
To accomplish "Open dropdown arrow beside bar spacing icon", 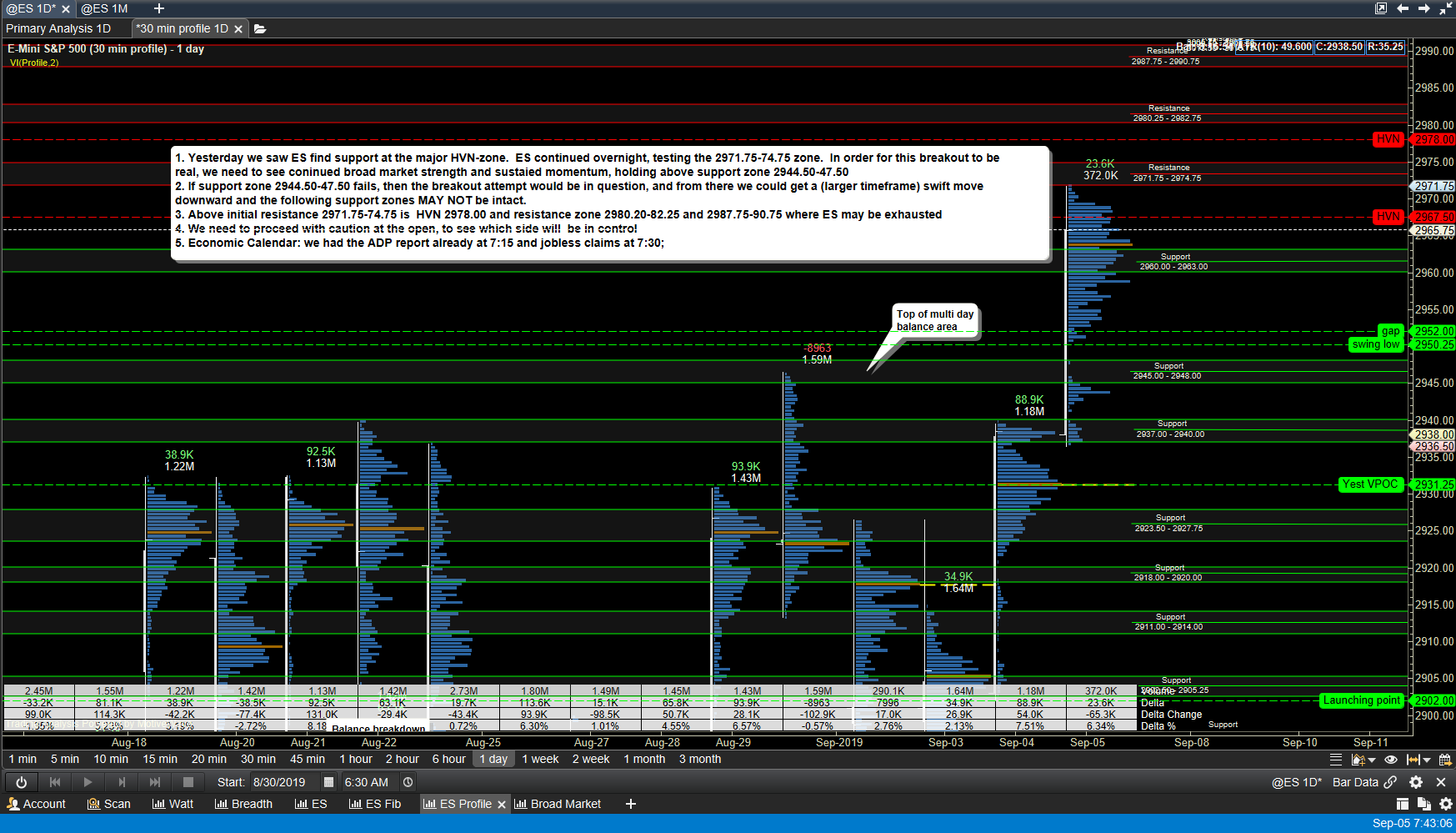I will (1427, 760).
